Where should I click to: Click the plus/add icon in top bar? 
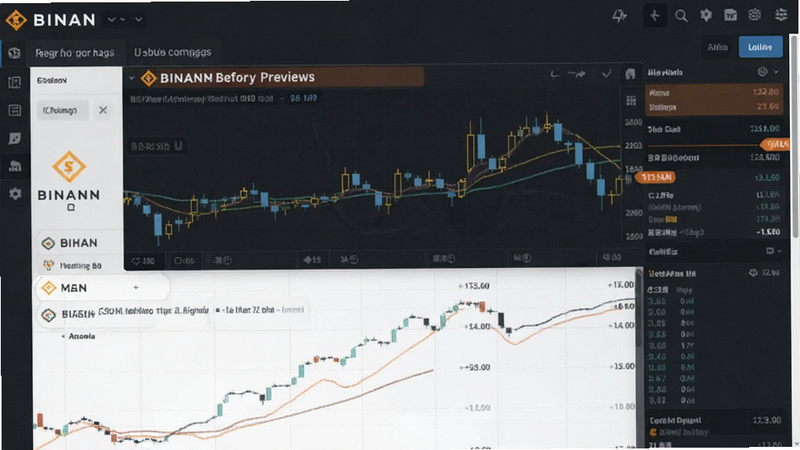coord(655,16)
